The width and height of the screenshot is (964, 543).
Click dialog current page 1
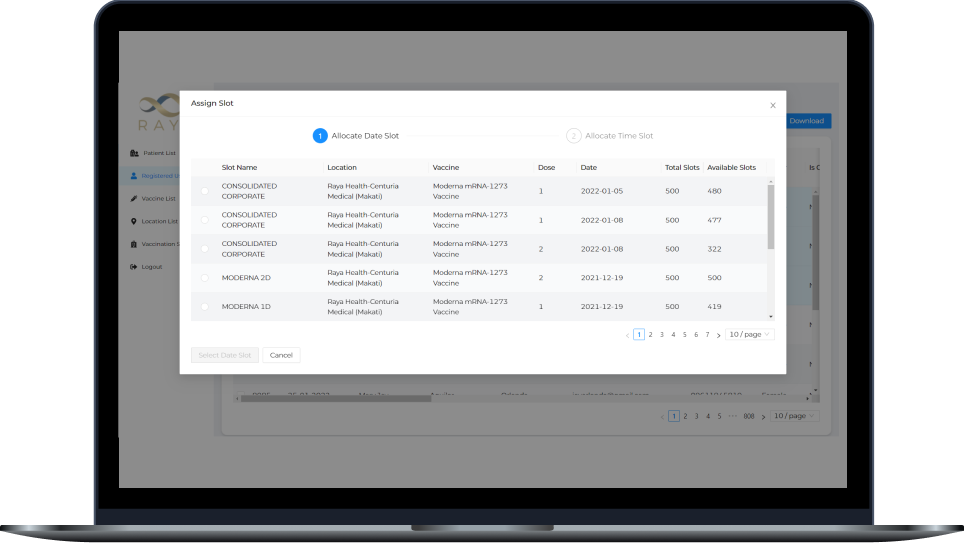[x=639, y=335]
